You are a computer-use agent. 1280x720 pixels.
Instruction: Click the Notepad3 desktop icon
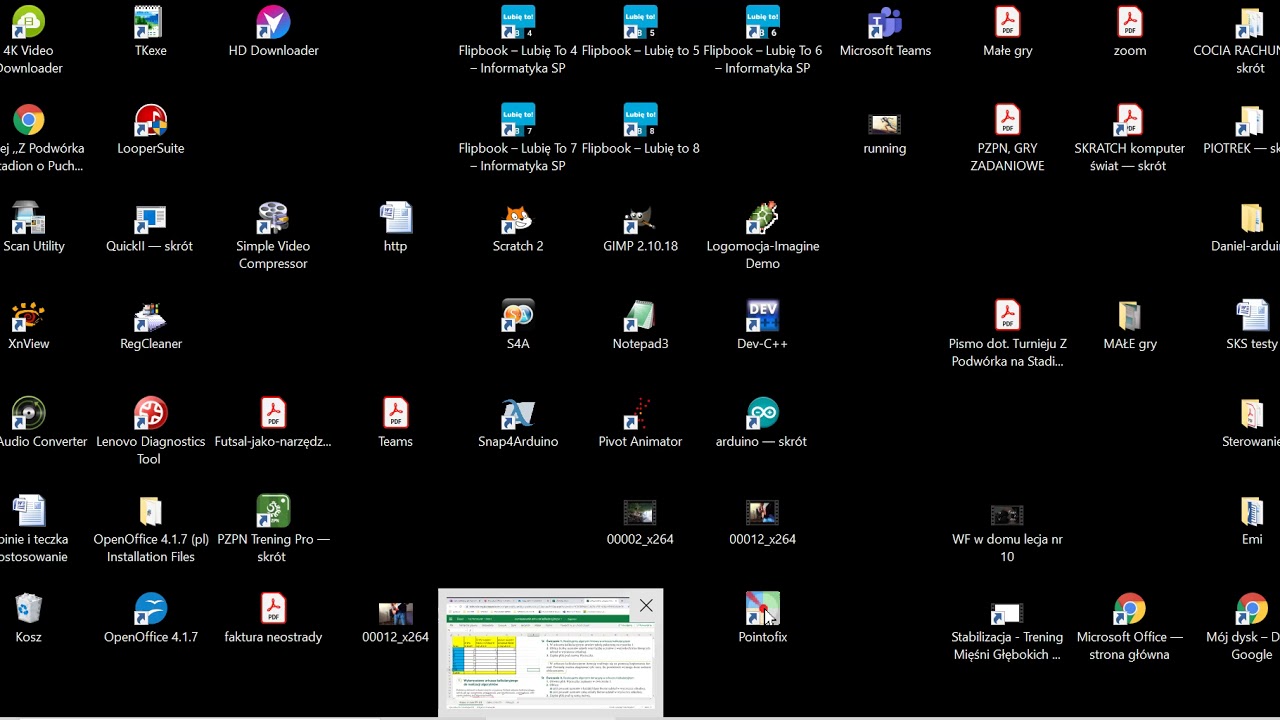coord(640,325)
